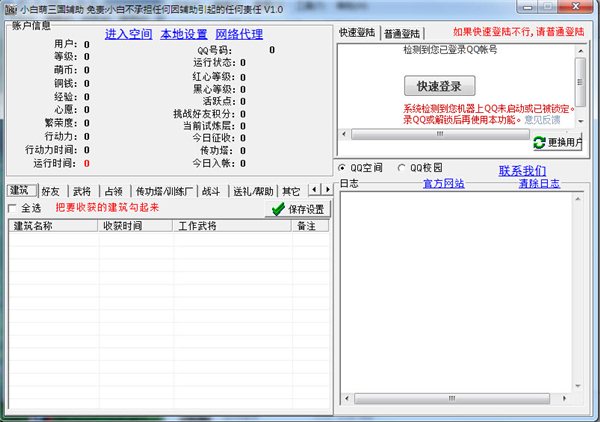The width and height of the screenshot is (600, 422).
Task: Click login panel scroll down arrow
Action: click(580, 121)
